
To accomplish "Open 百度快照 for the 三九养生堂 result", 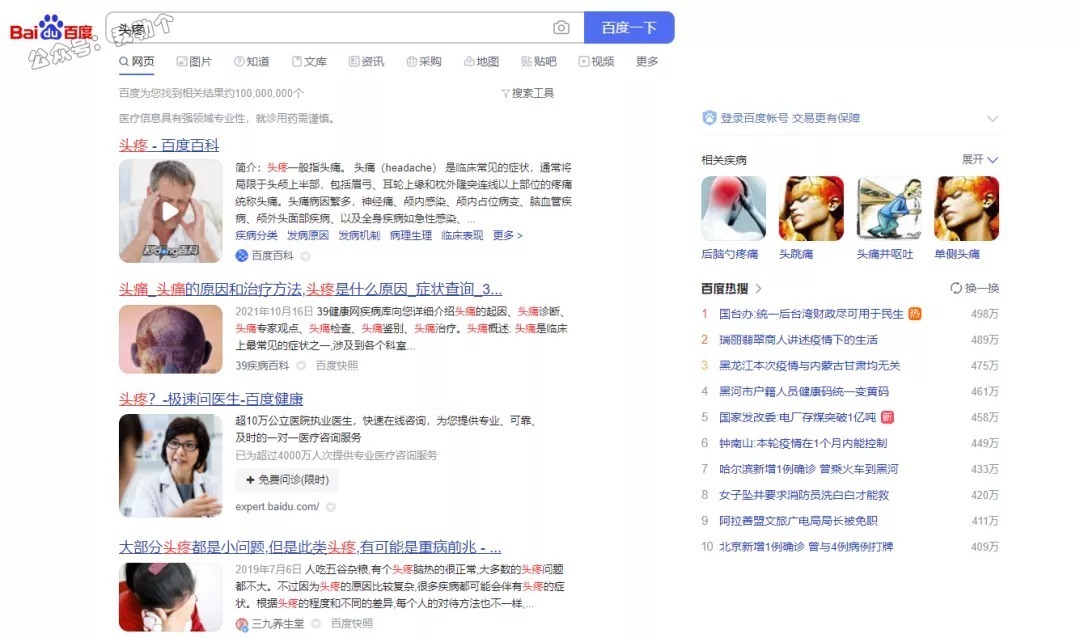I will click(352, 624).
